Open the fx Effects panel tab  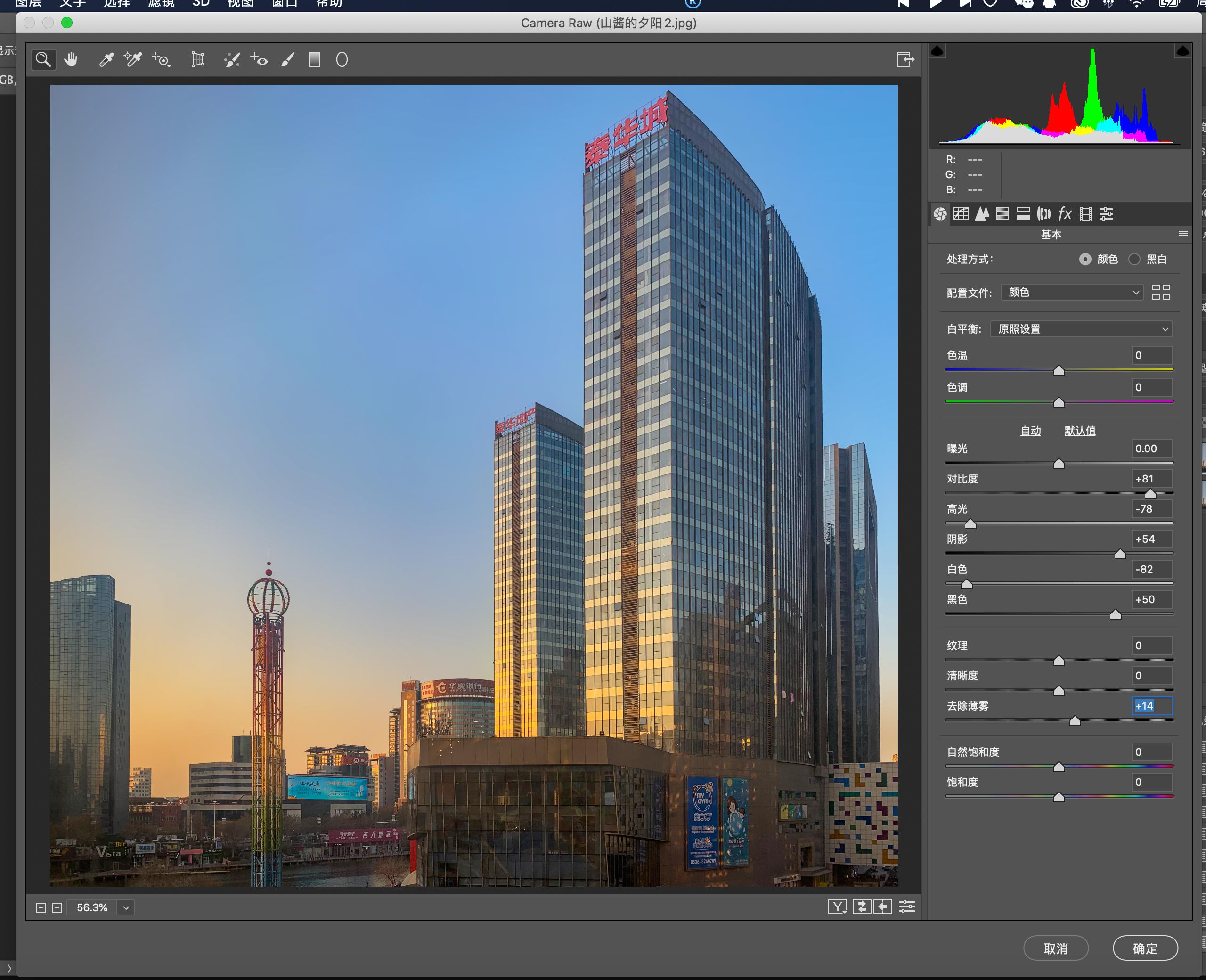pos(1064,213)
